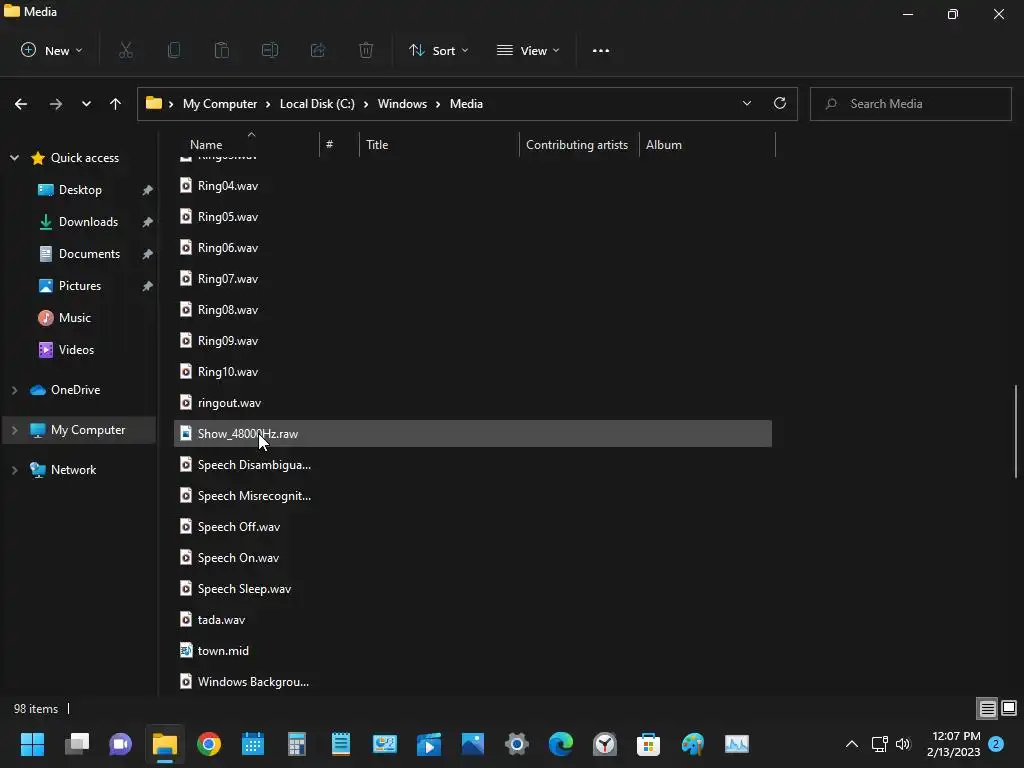1024x768 pixels.
Task: Open the New item dropdown
Action: pos(52,50)
